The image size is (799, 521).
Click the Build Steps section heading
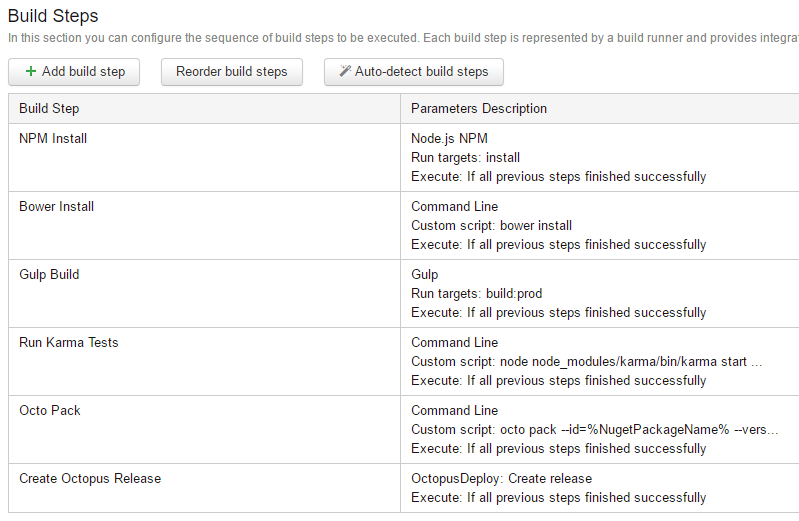click(53, 16)
